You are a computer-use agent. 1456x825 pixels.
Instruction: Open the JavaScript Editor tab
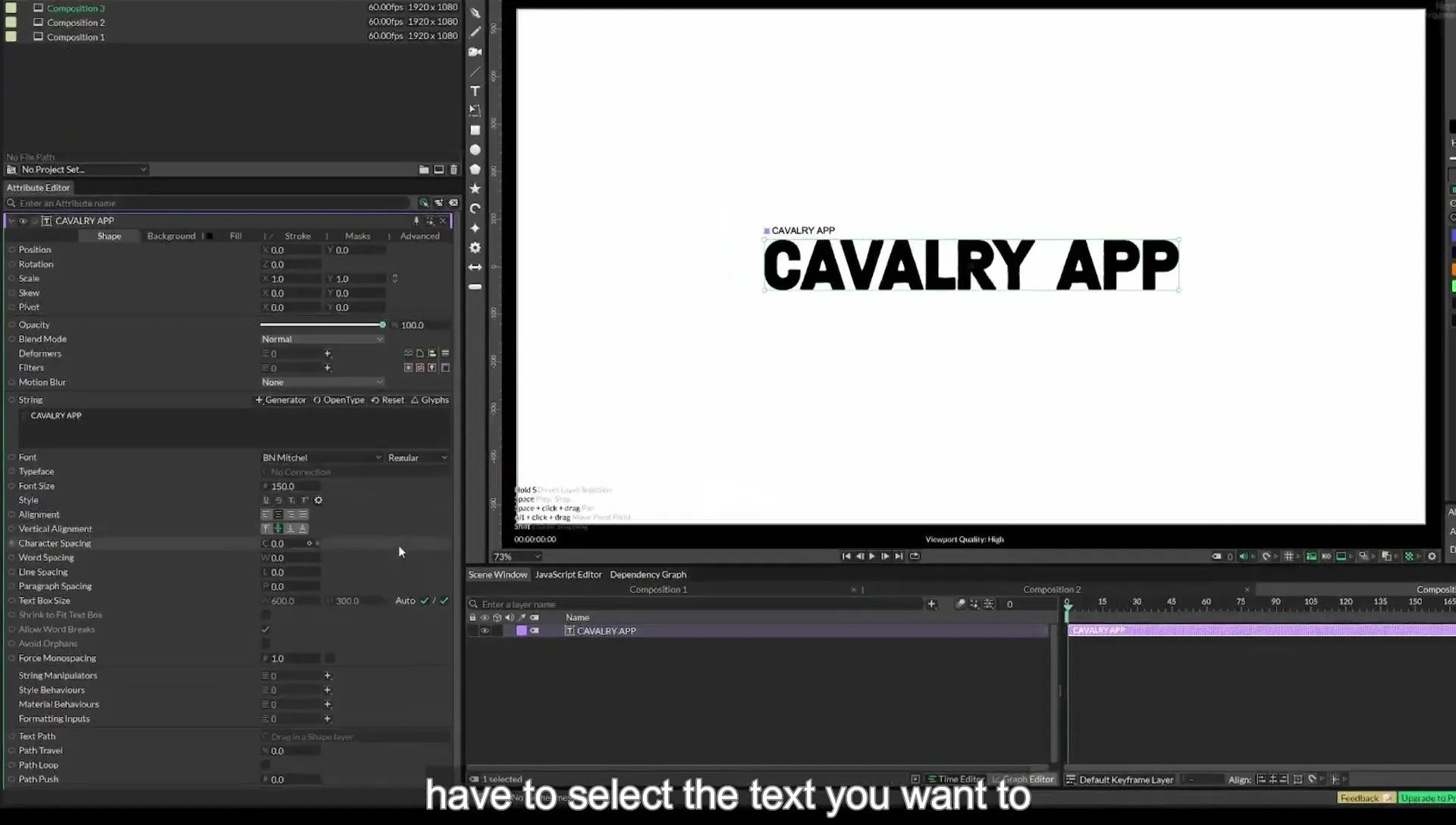tap(568, 575)
